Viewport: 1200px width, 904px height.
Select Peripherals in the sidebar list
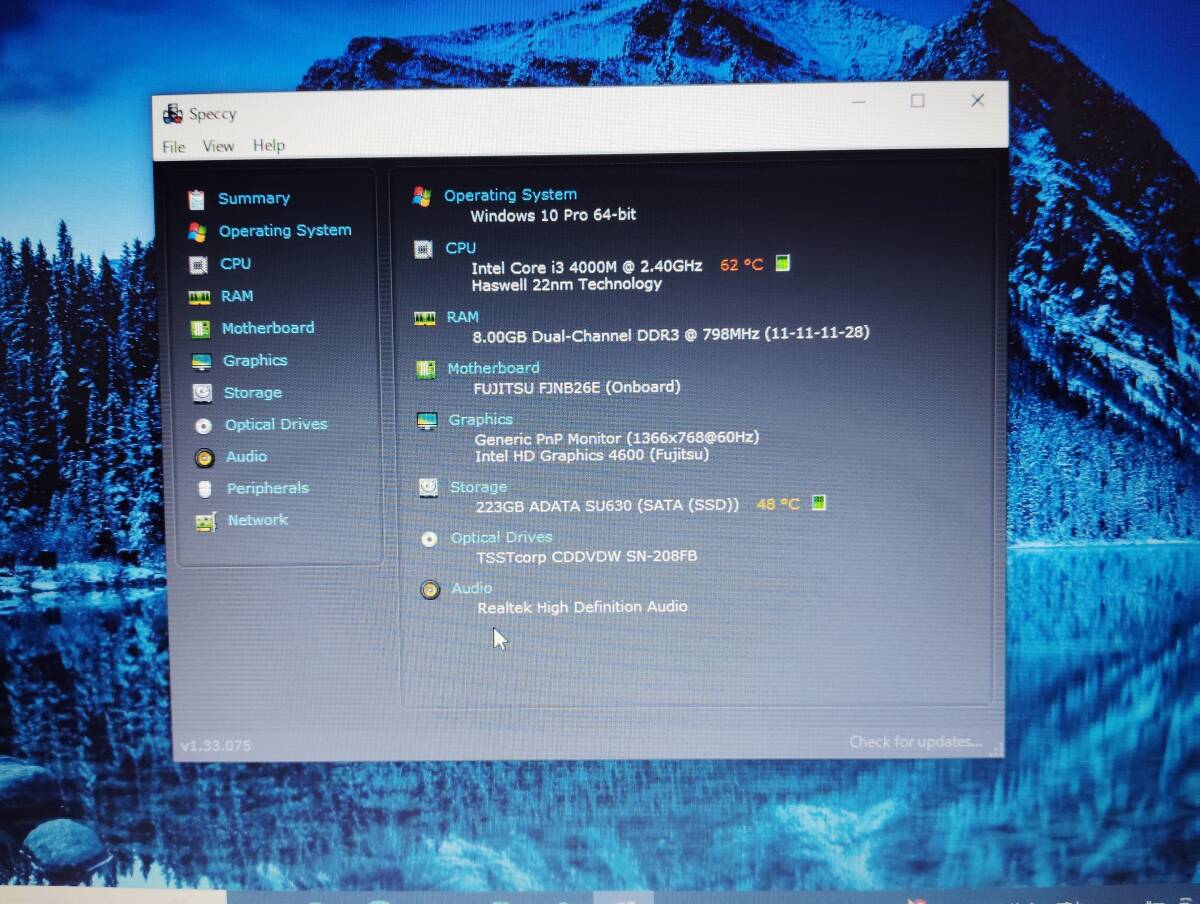[267, 488]
